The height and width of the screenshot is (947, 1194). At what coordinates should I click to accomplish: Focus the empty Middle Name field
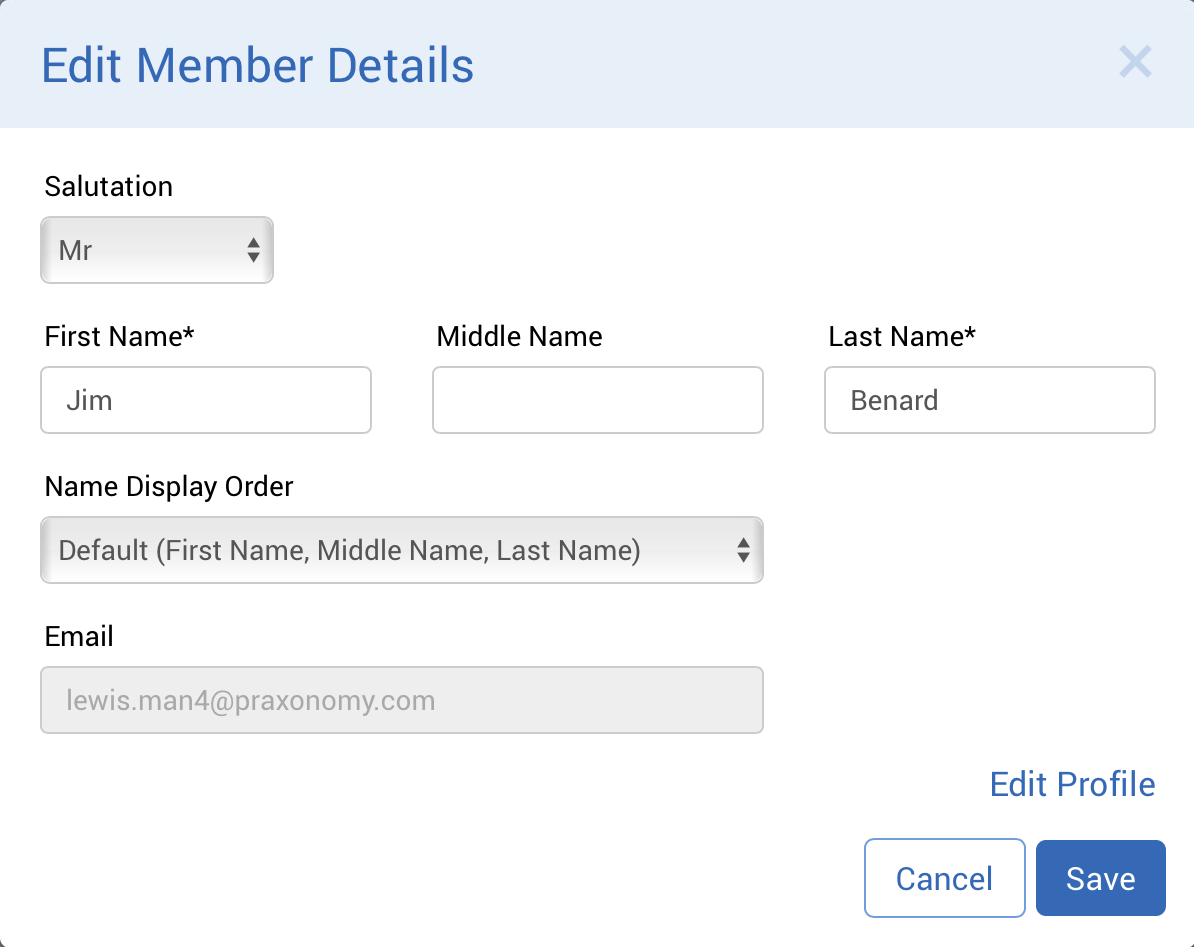[x=598, y=401]
